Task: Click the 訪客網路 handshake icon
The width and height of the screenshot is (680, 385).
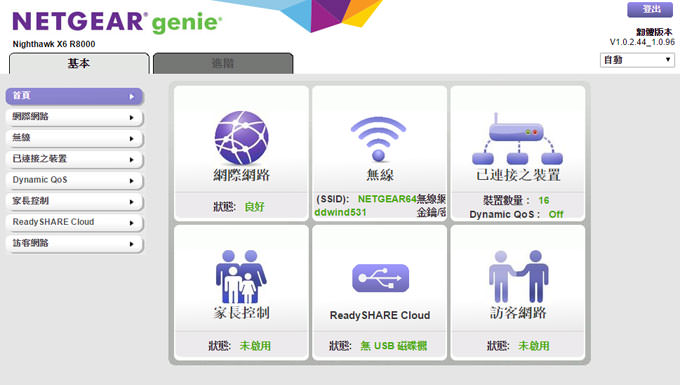Action: point(518,276)
